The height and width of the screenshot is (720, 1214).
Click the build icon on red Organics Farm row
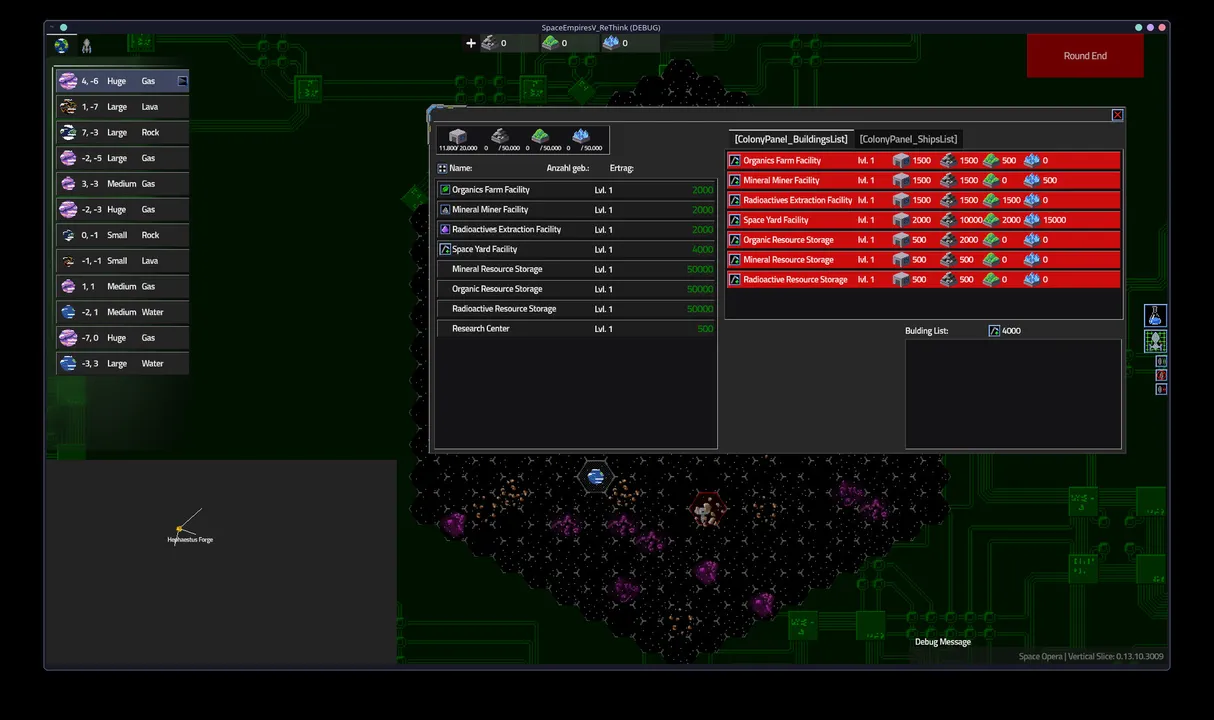pyautogui.click(x=735, y=160)
